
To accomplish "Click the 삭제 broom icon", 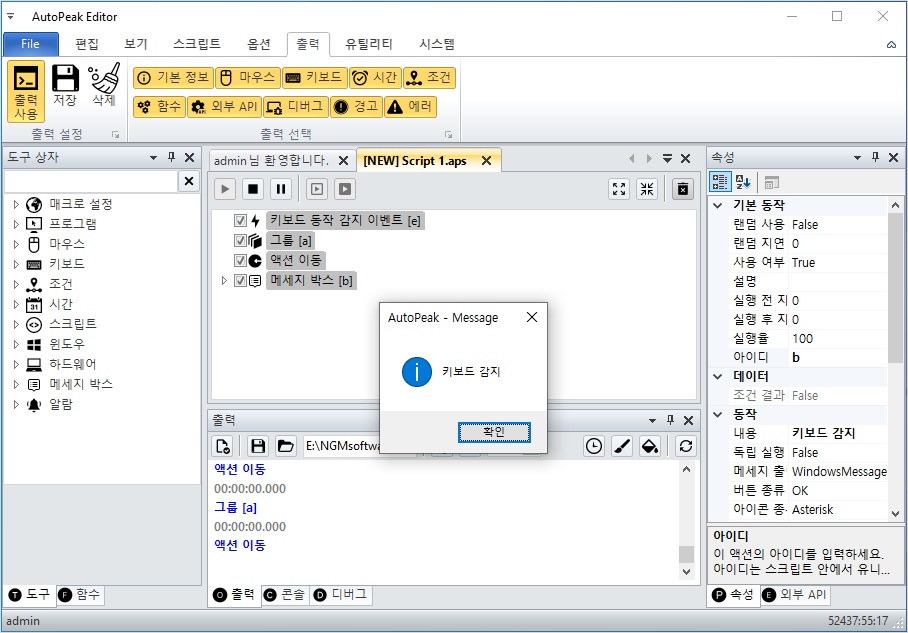I will [104, 86].
